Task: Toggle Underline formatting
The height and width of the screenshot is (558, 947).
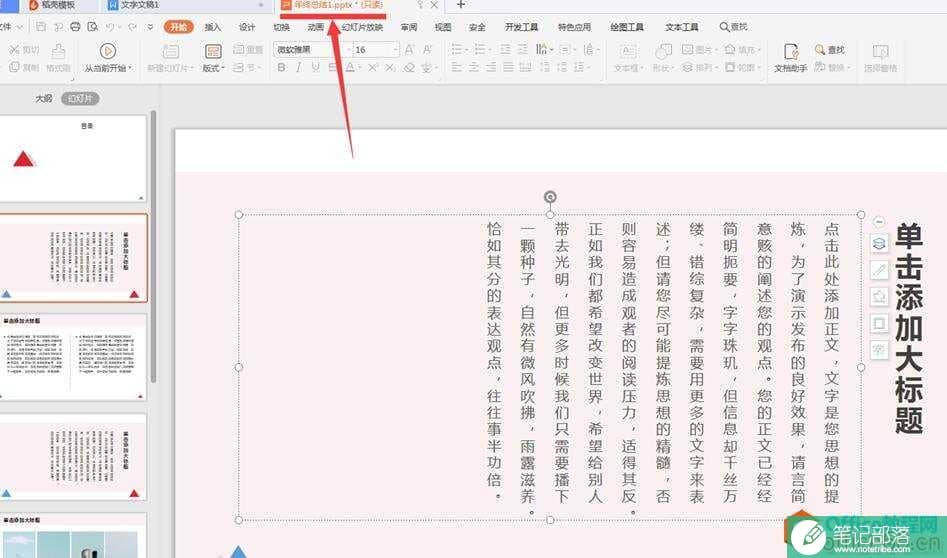Action: pyautogui.click(x=315, y=67)
